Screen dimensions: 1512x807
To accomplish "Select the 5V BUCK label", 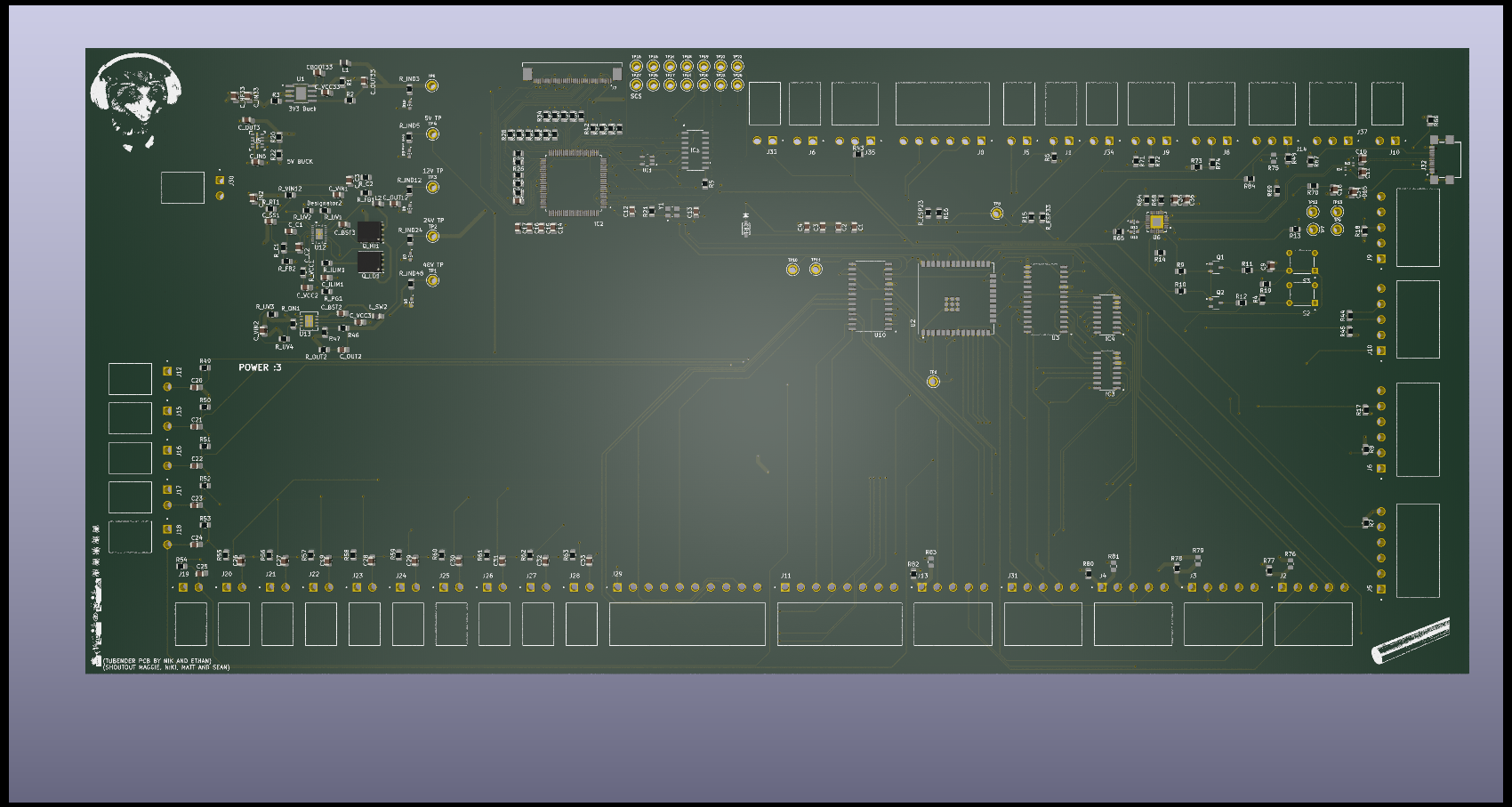I will click(300, 162).
